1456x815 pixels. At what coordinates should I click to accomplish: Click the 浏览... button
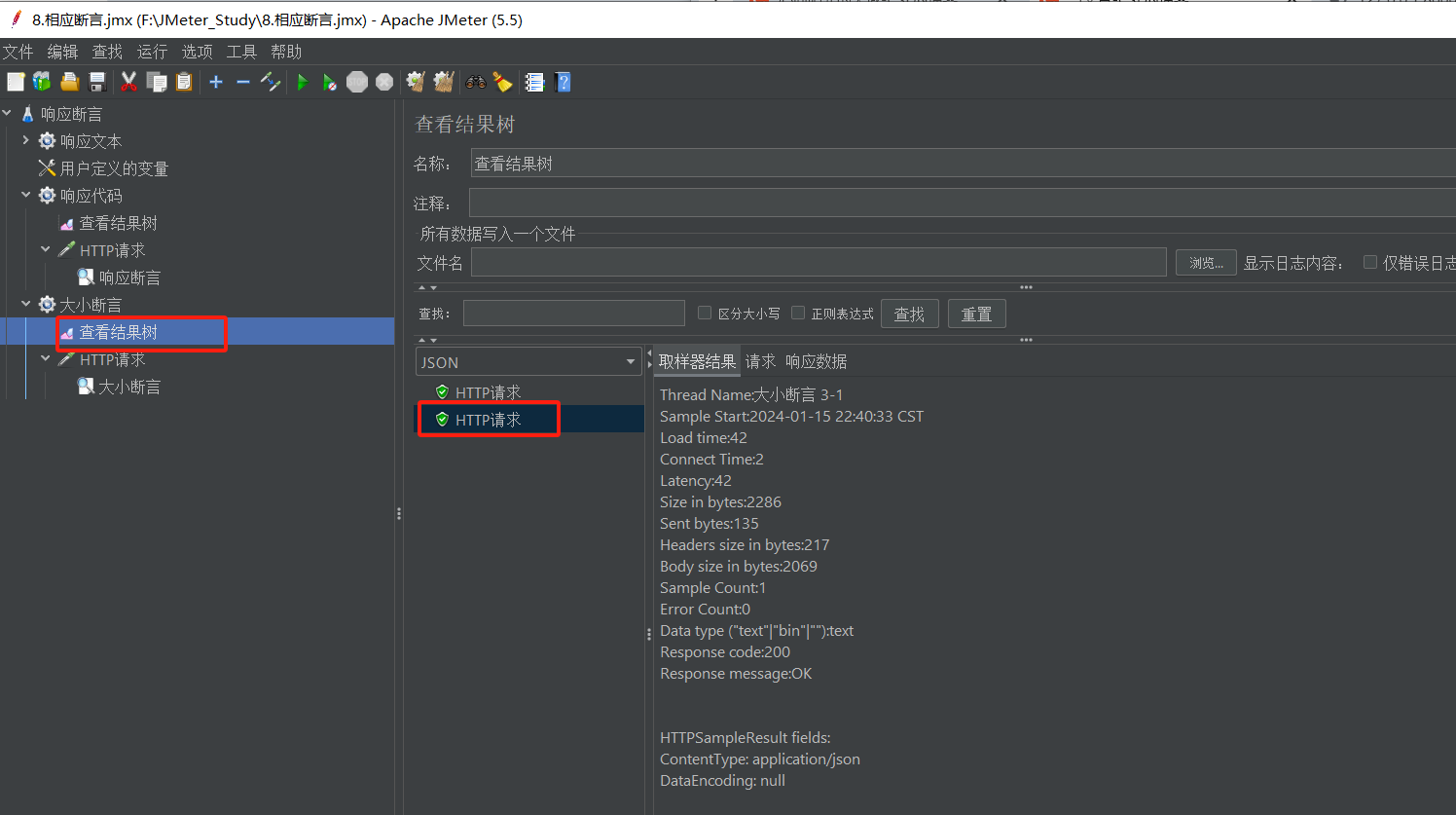point(1206,263)
